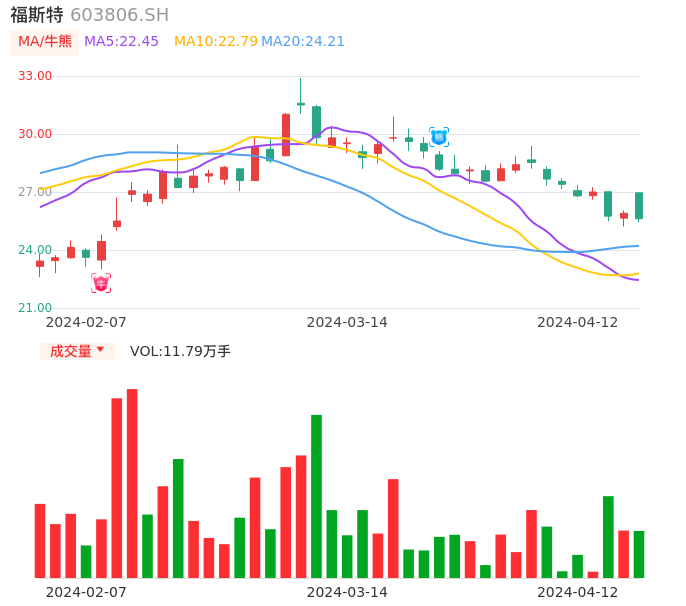Click the 成交量 dropdown arrow

tap(100, 350)
